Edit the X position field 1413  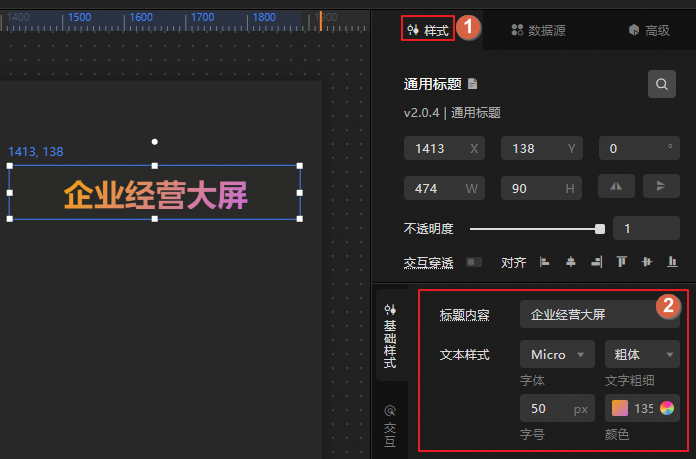444,148
